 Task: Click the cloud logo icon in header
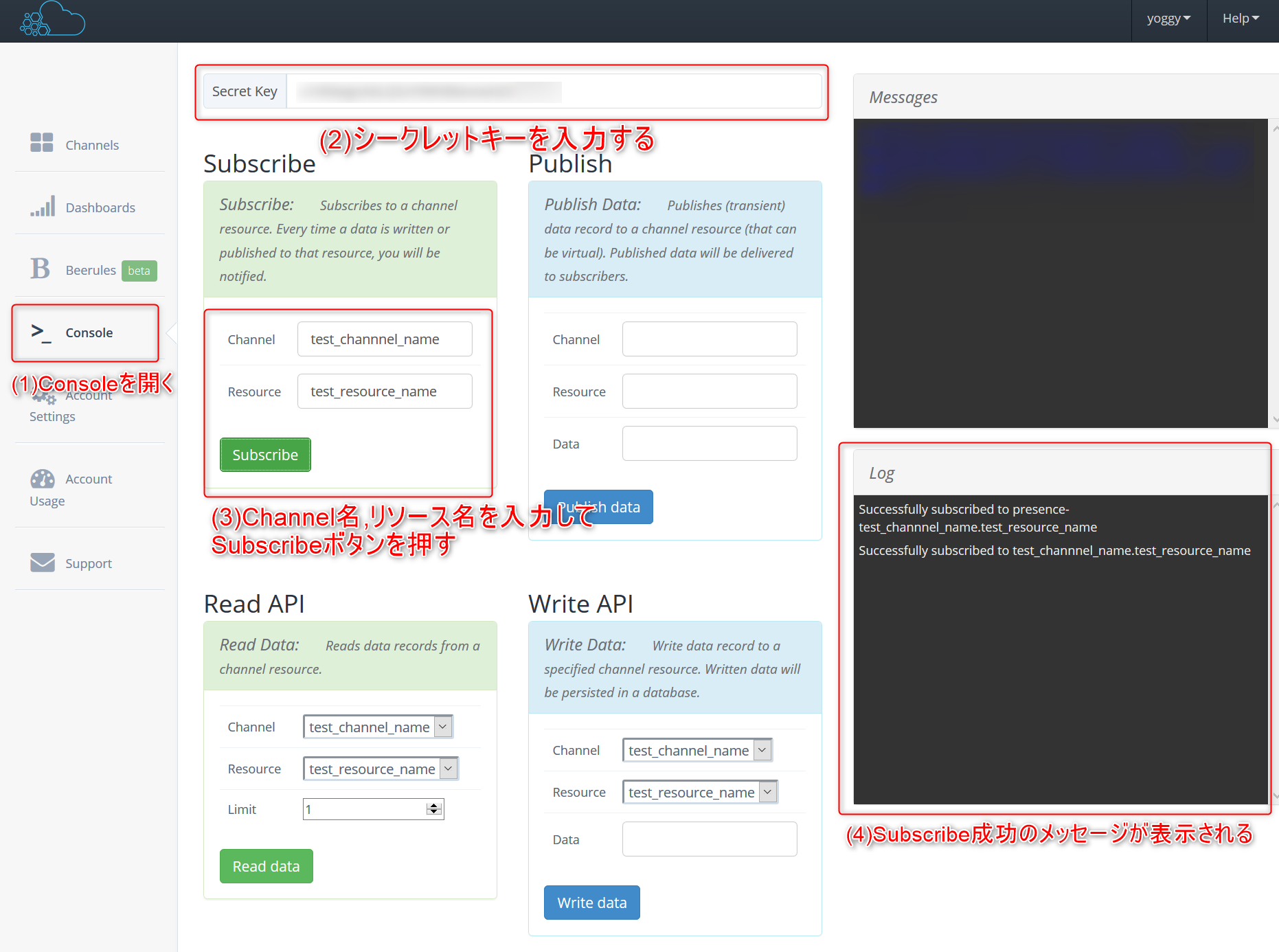pyautogui.click(x=52, y=19)
